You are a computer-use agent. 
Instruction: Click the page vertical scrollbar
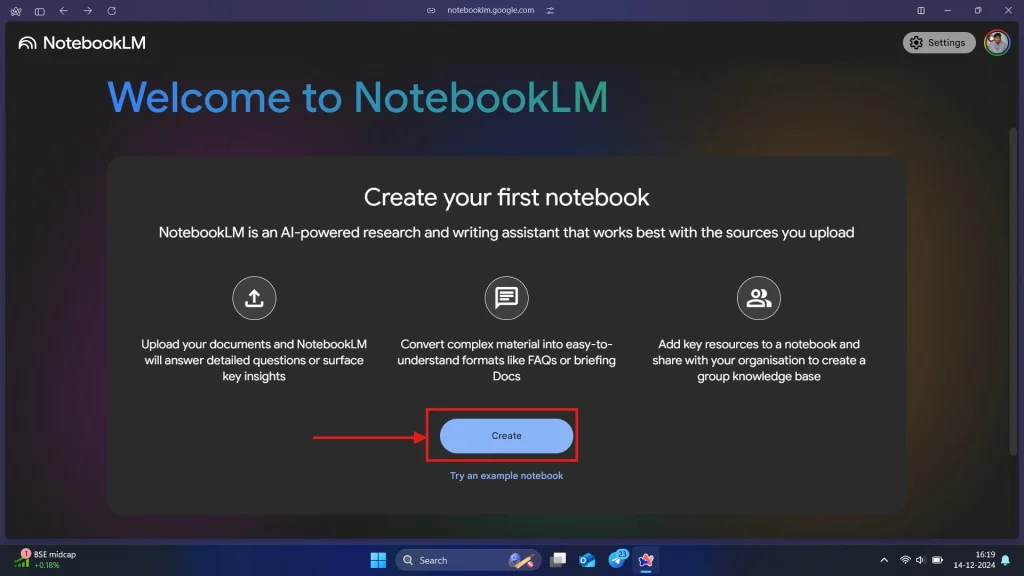click(x=1013, y=291)
